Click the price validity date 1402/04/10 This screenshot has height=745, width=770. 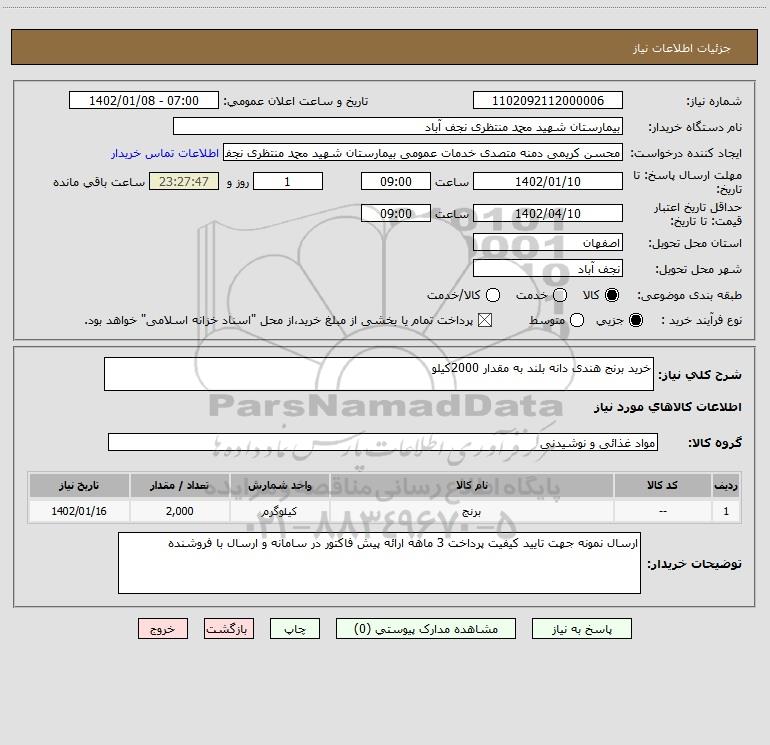(x=548, y=213)
